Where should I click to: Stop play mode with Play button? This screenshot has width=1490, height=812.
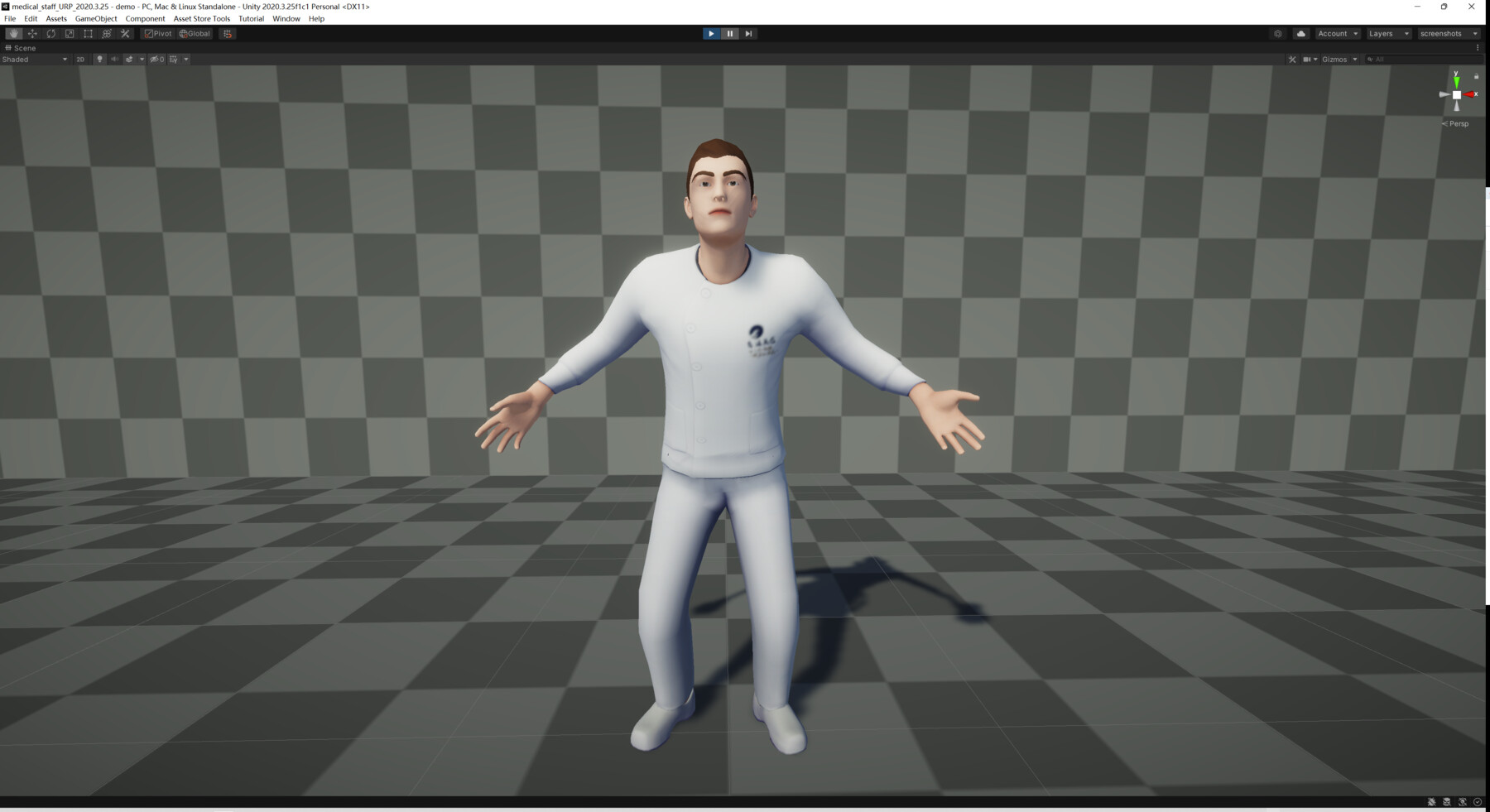711,34
